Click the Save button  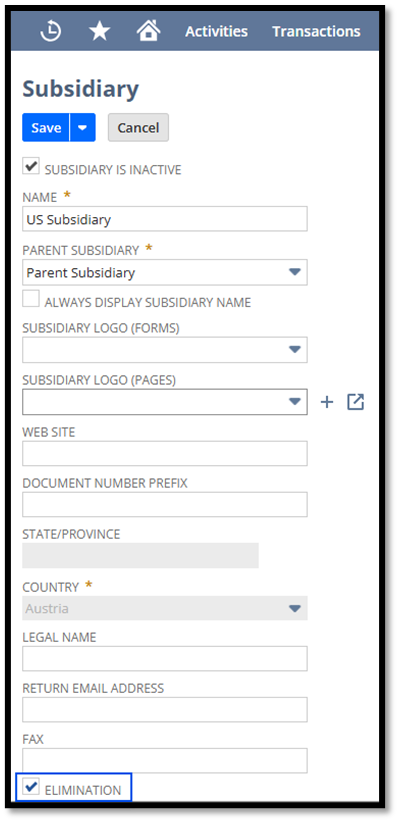[46, 128]
